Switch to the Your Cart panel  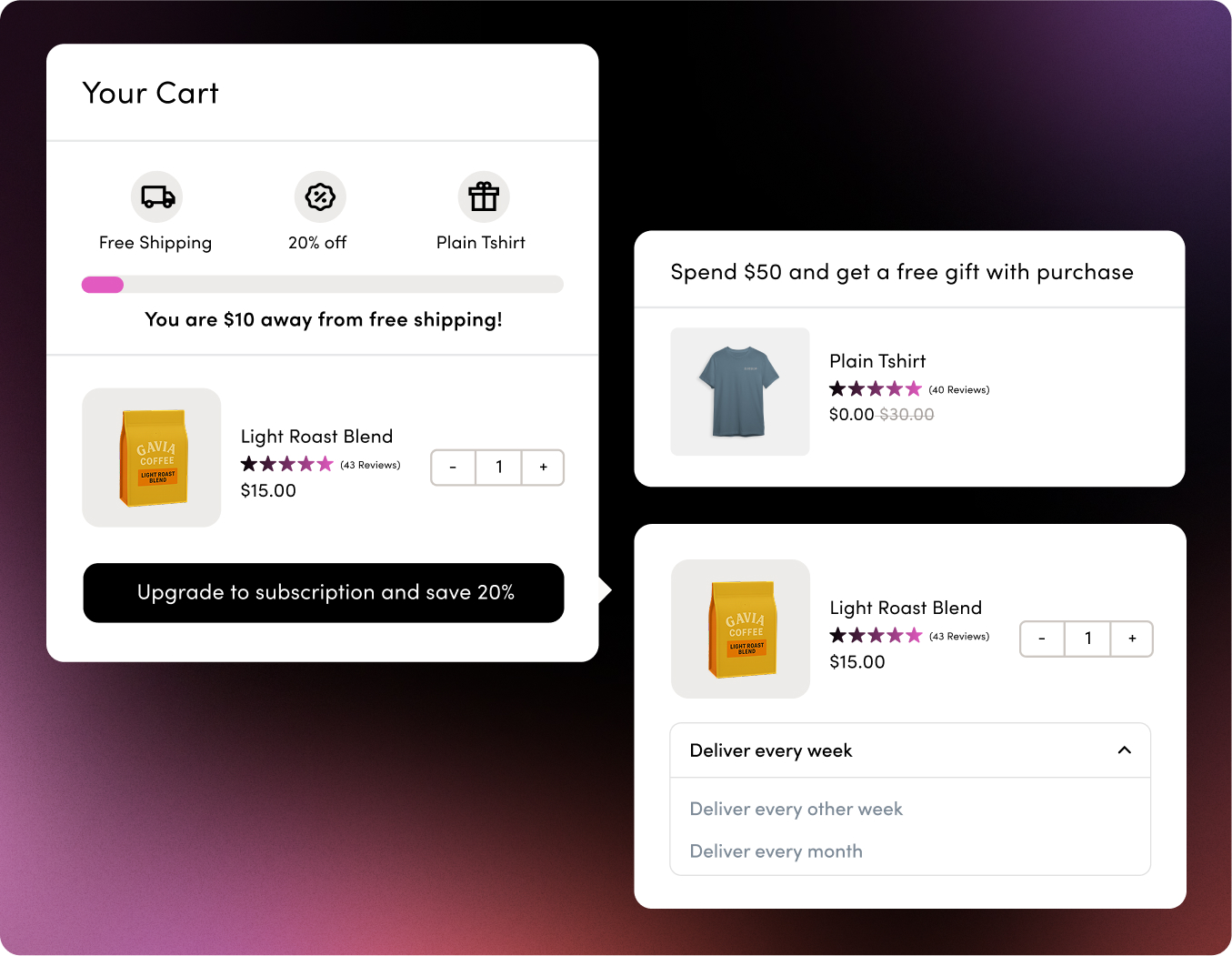point(150,92)
